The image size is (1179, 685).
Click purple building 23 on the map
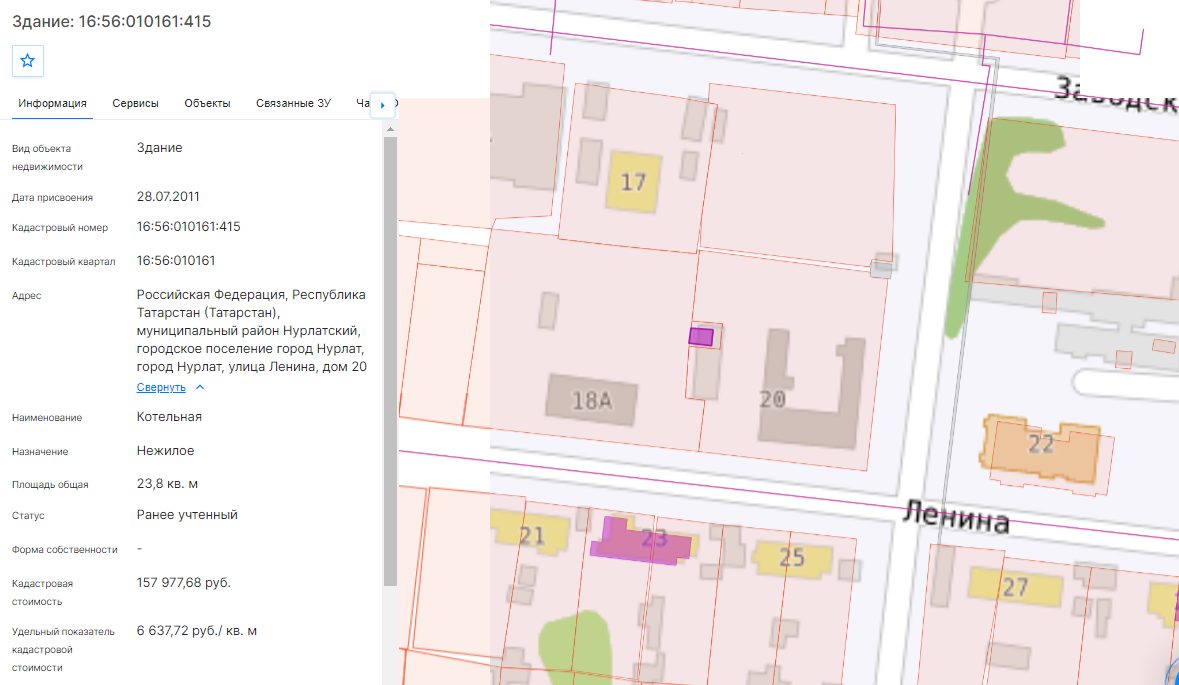[x=641, y=541]
